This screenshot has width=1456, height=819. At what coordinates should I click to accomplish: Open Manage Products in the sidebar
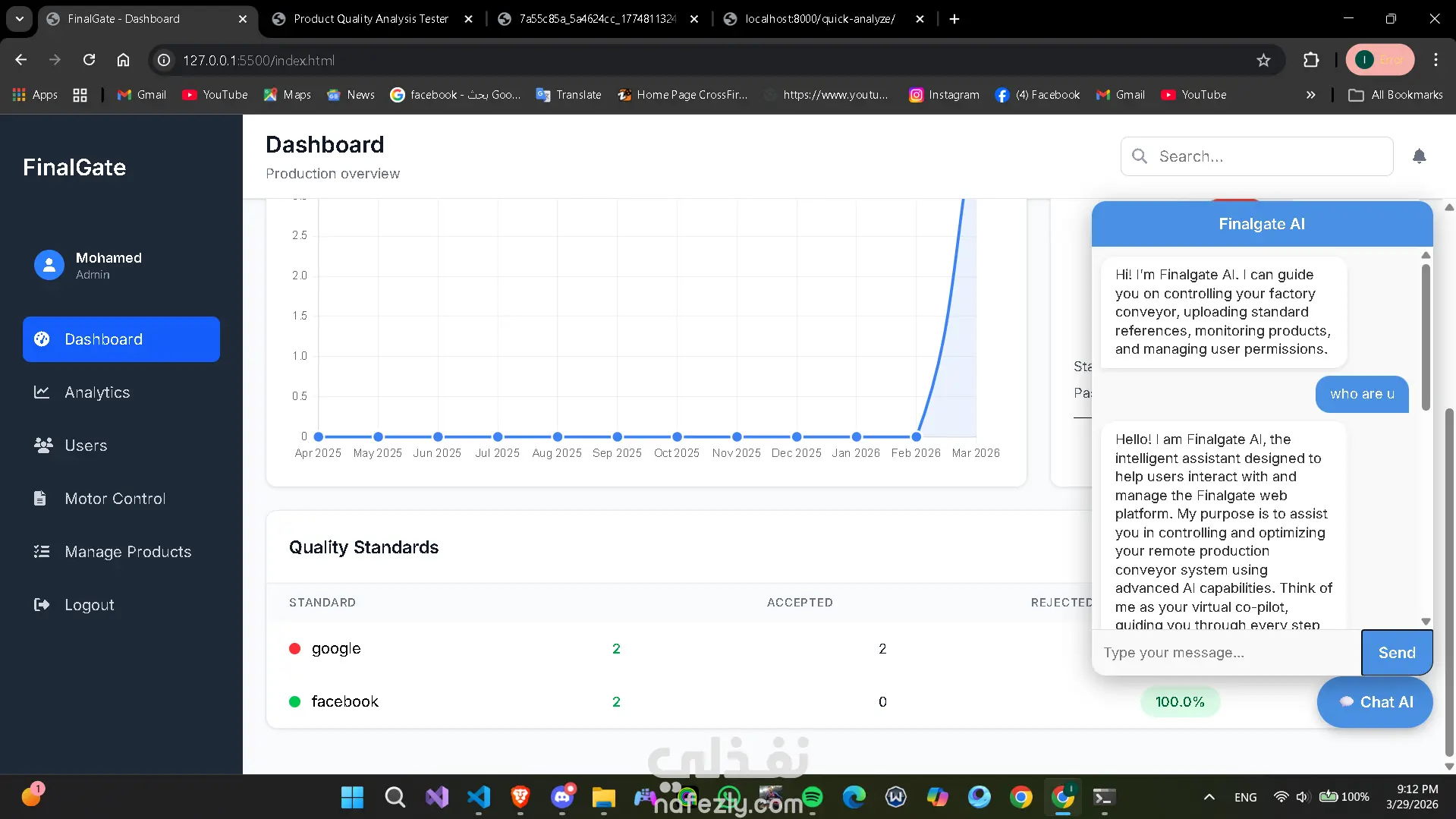click(x=121, y=552)
